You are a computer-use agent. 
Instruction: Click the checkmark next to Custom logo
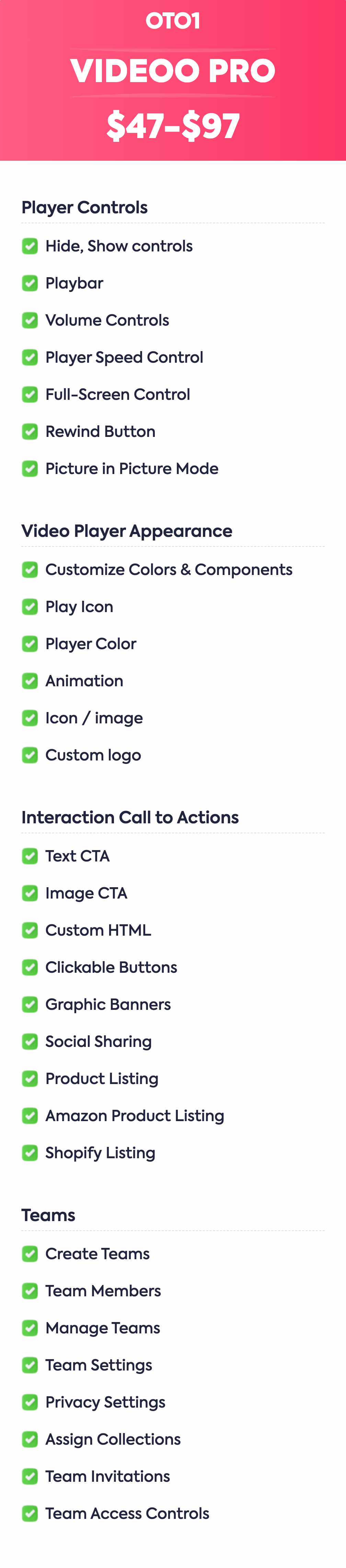click(x=30, y=755)
